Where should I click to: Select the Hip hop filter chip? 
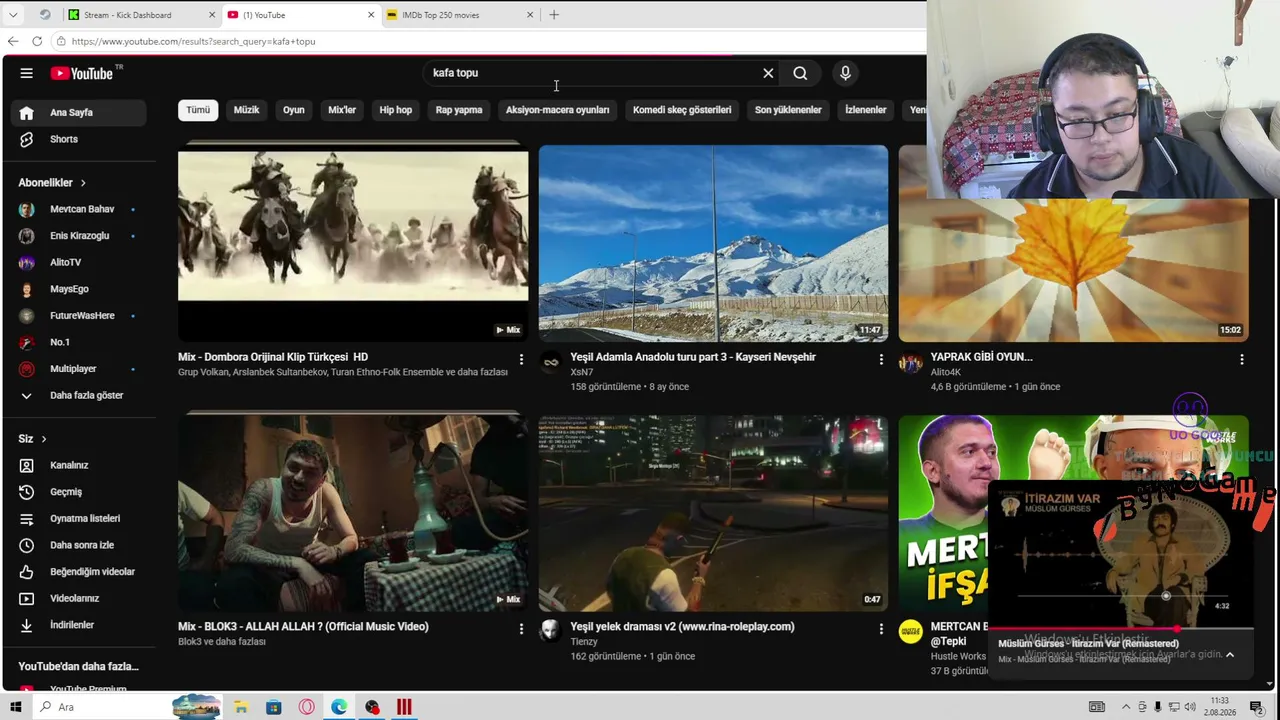pos(396,110)
